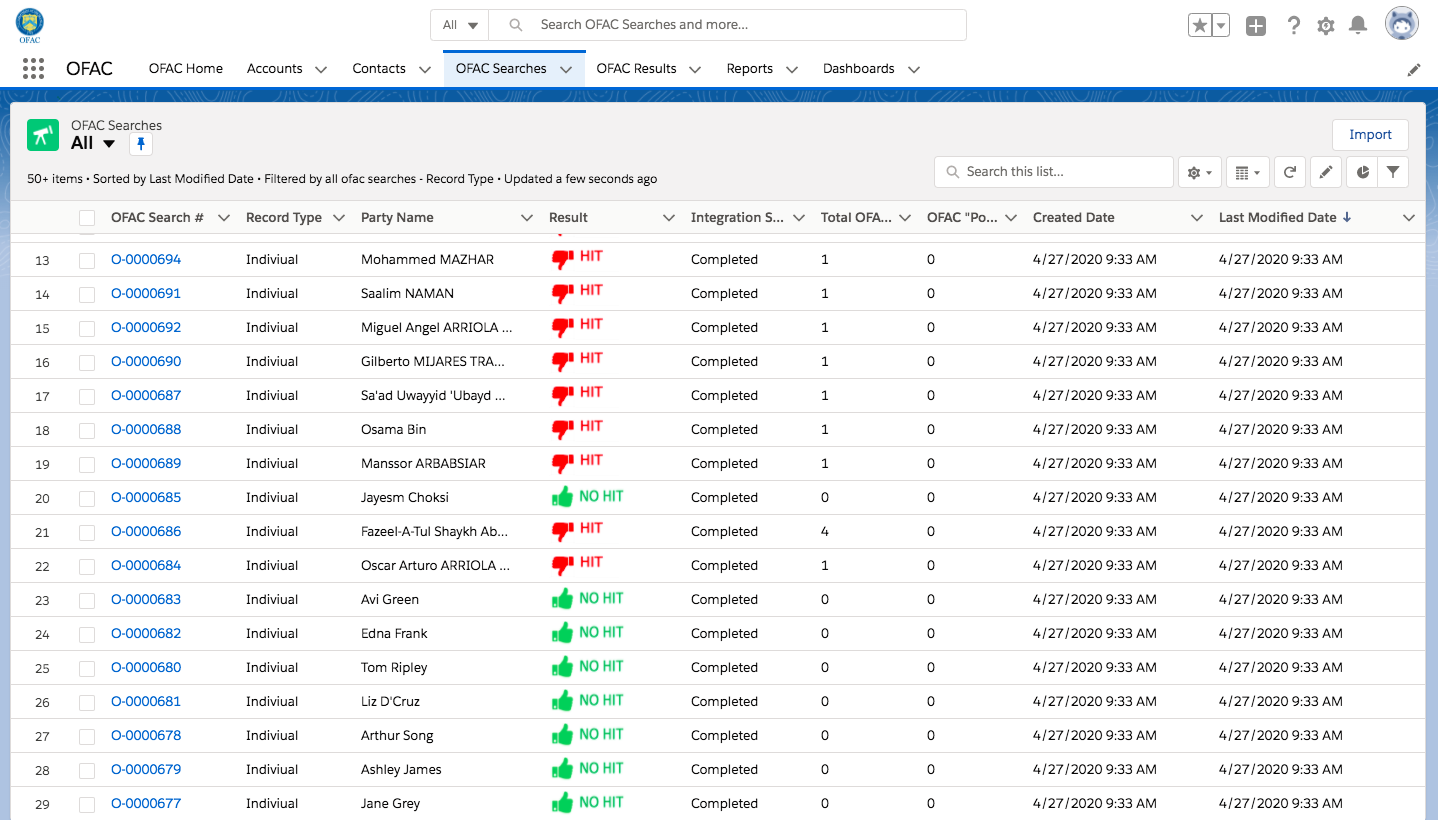Pin the current list view
The image size is (1438, 820).
point(141,144)
